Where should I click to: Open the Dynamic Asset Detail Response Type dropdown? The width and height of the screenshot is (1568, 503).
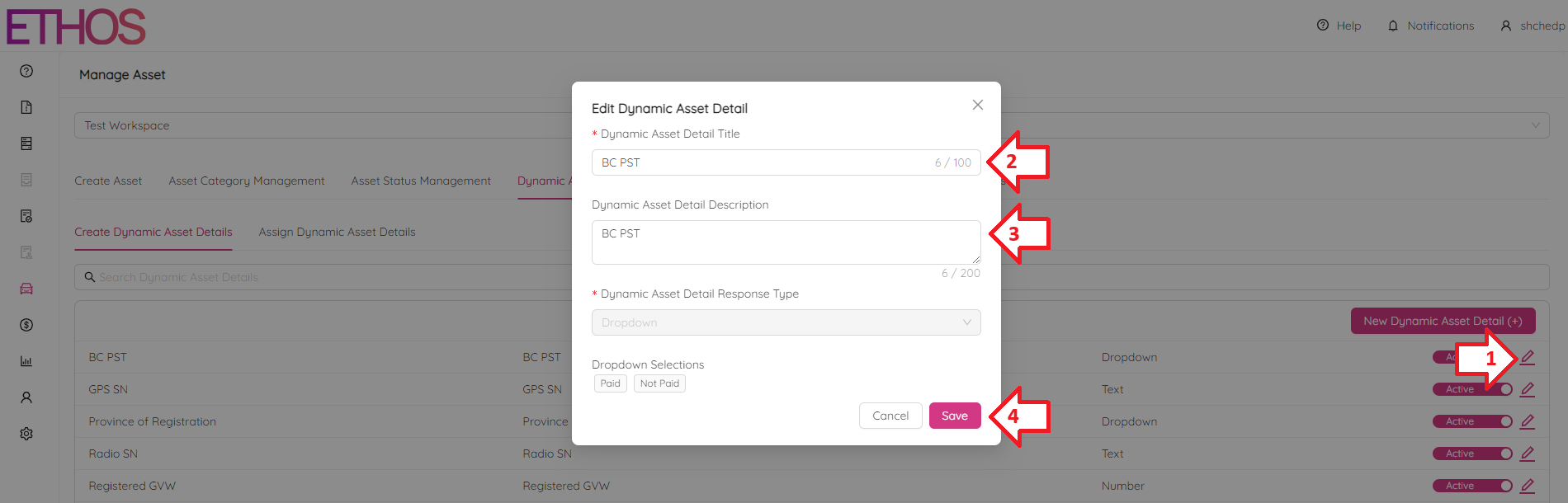[785, 322]
